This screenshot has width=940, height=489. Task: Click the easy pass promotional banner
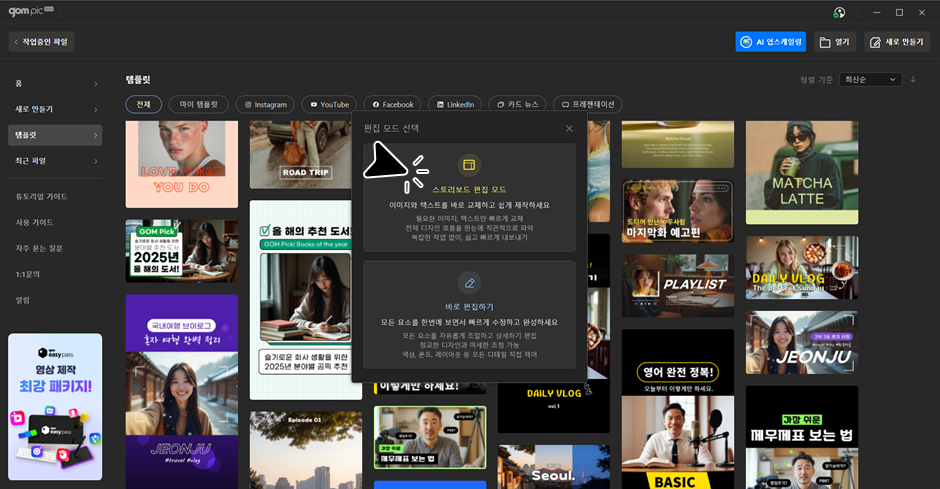click(55, 407)
